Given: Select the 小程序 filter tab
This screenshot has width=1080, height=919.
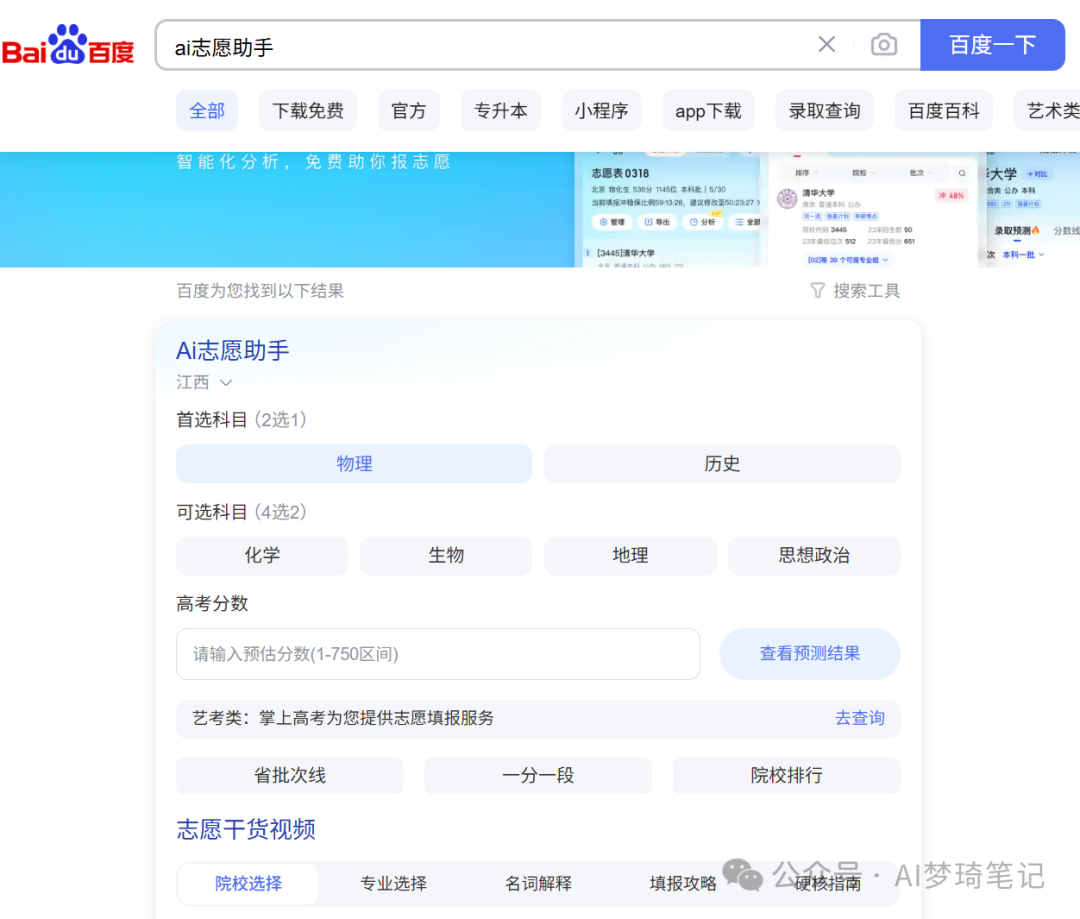Looking at the screenshot, I should point(601,111).
